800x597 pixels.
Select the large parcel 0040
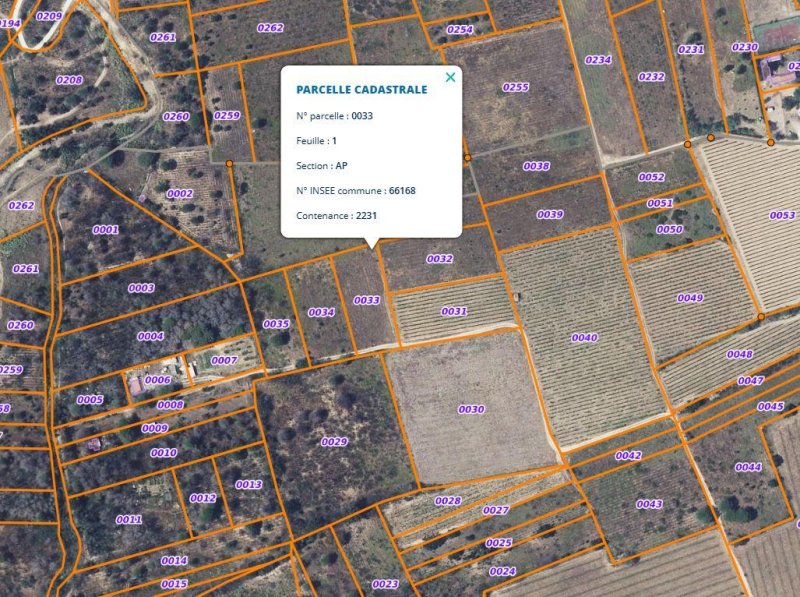(x=584, y=338)
